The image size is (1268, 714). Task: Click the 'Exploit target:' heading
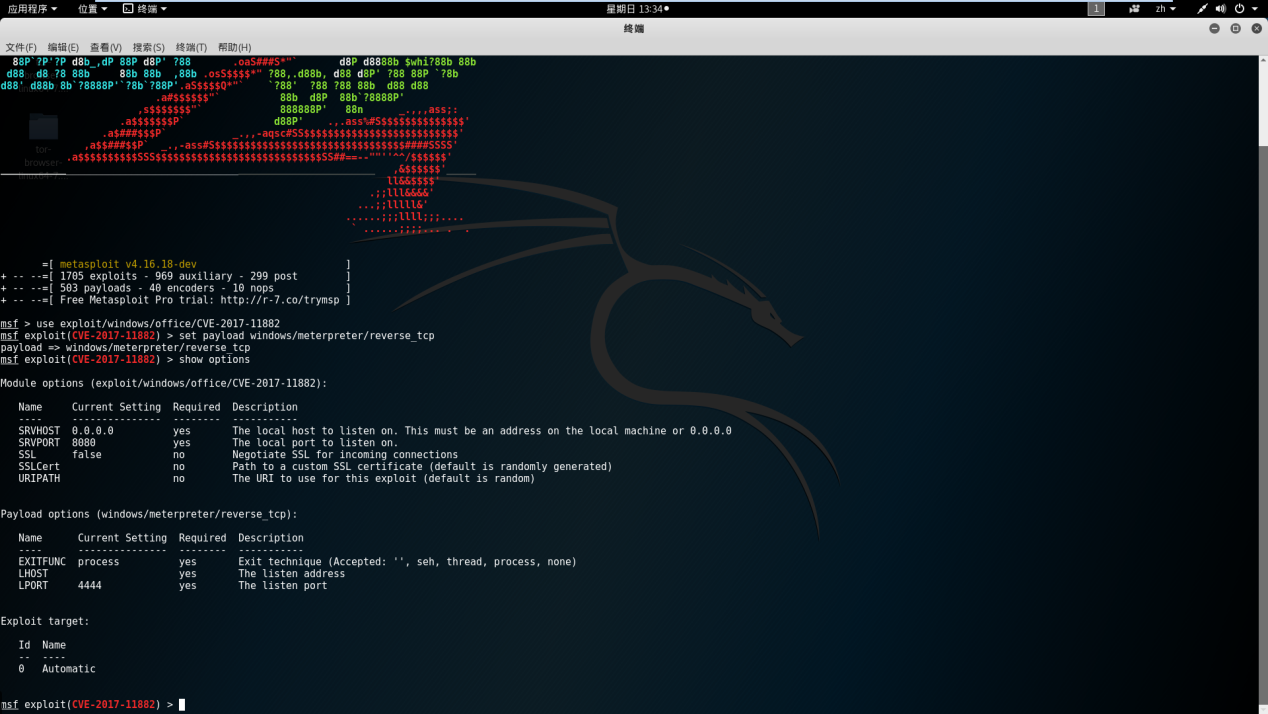45,621
